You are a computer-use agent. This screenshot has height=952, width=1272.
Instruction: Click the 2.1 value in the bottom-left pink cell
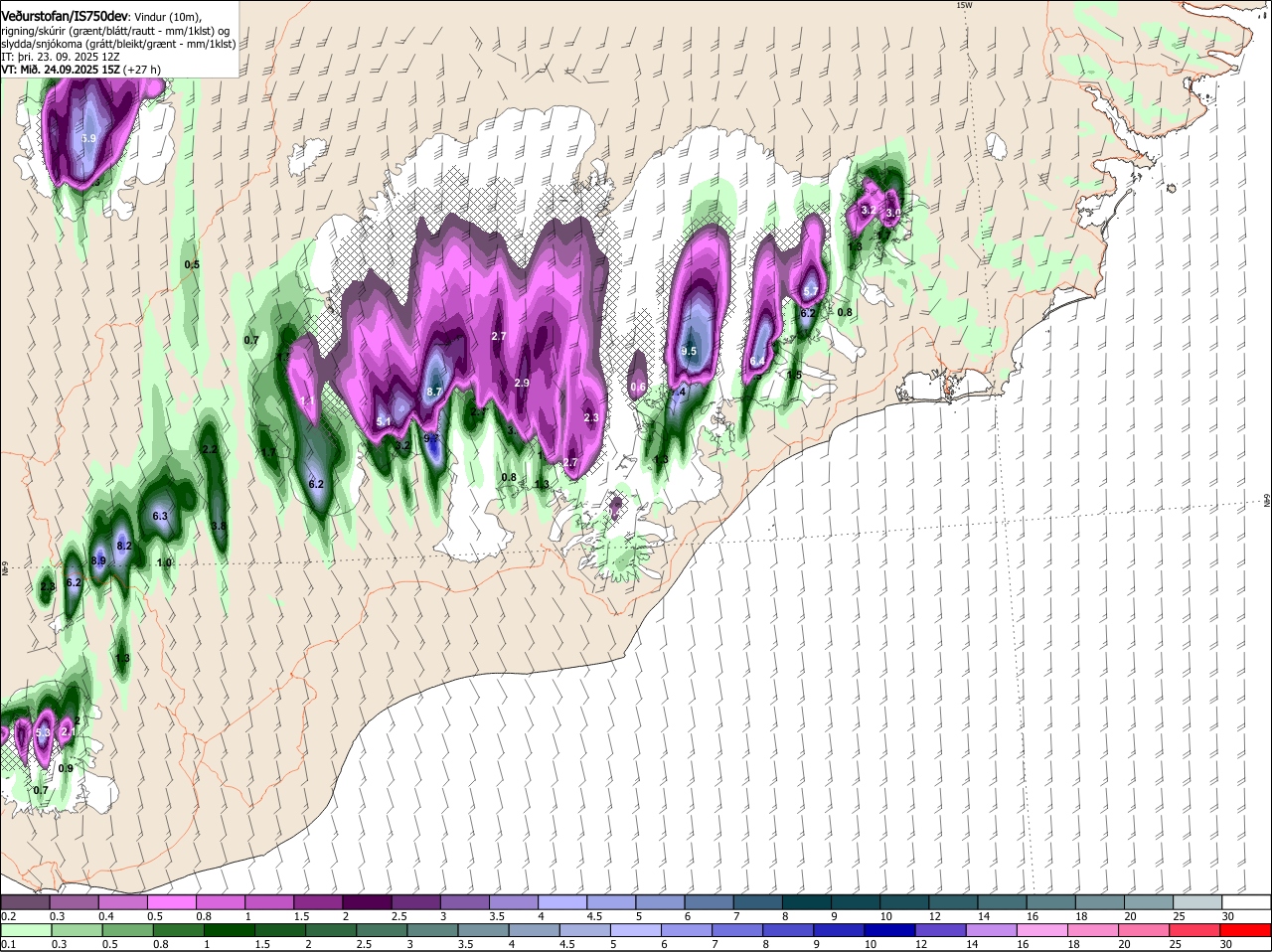coord(68,732)
